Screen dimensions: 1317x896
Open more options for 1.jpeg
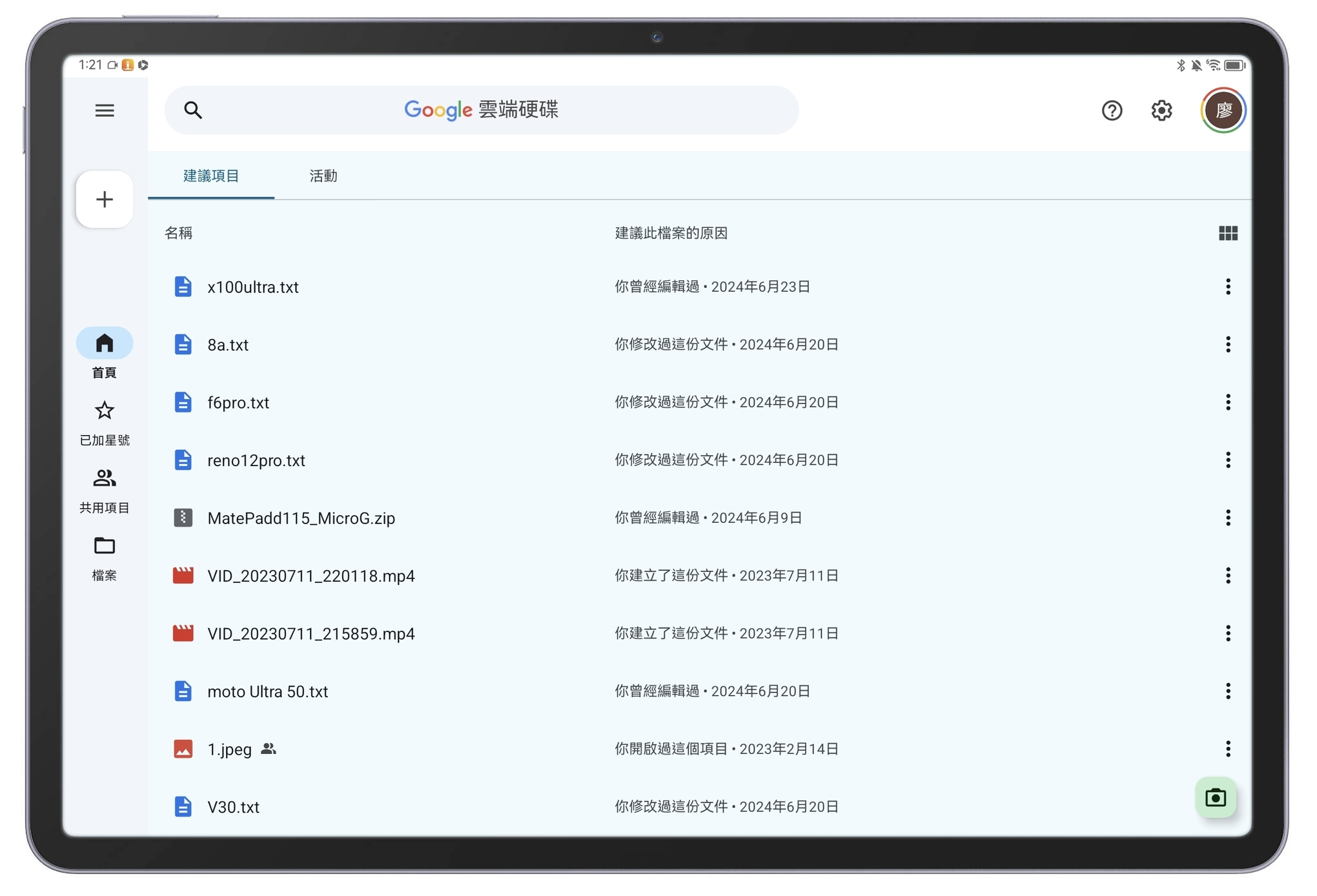pyautogui.click(x=1227, y=749)
